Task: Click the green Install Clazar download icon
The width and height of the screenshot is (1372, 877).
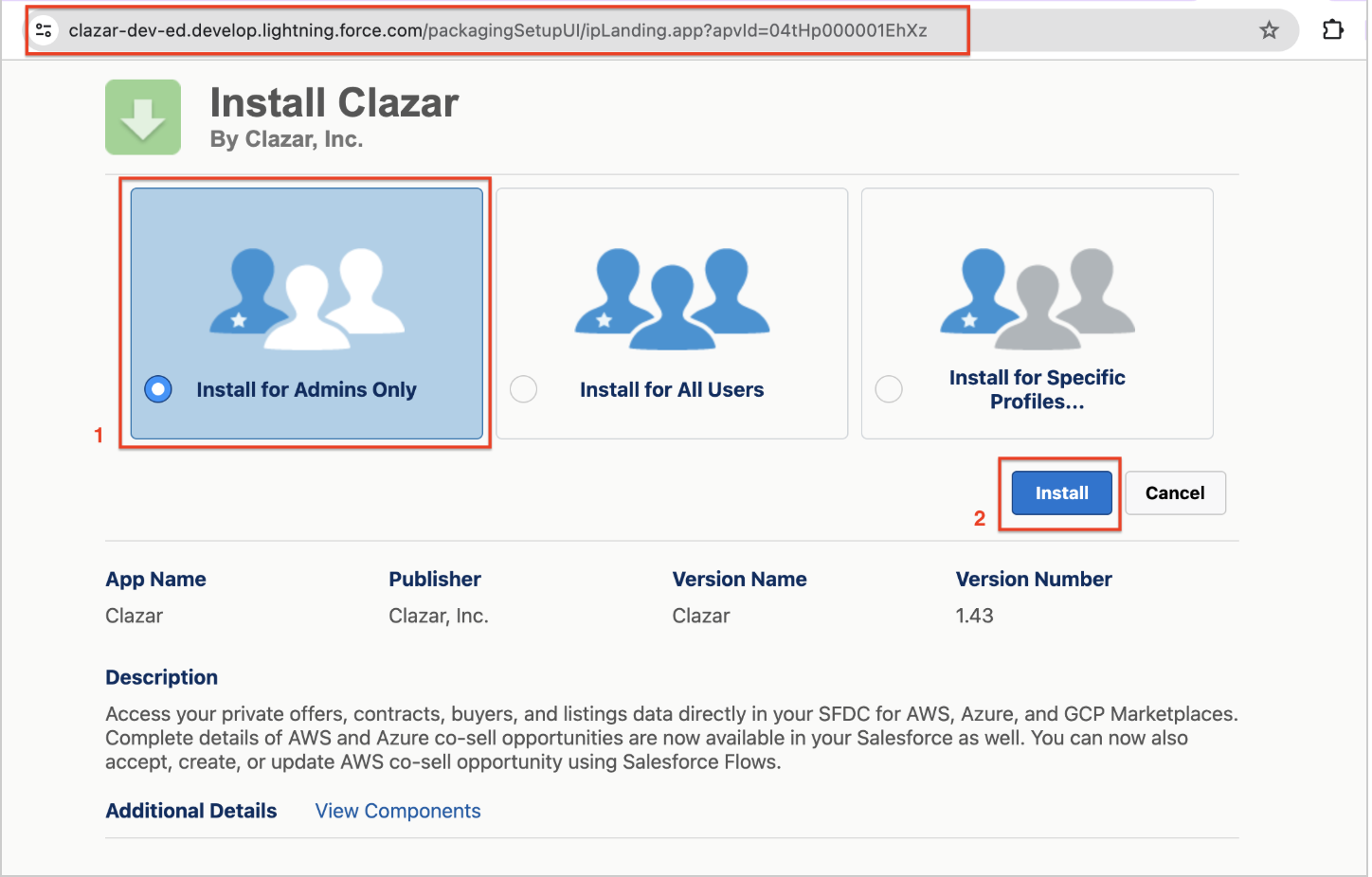Action: [x=143, y=117]
